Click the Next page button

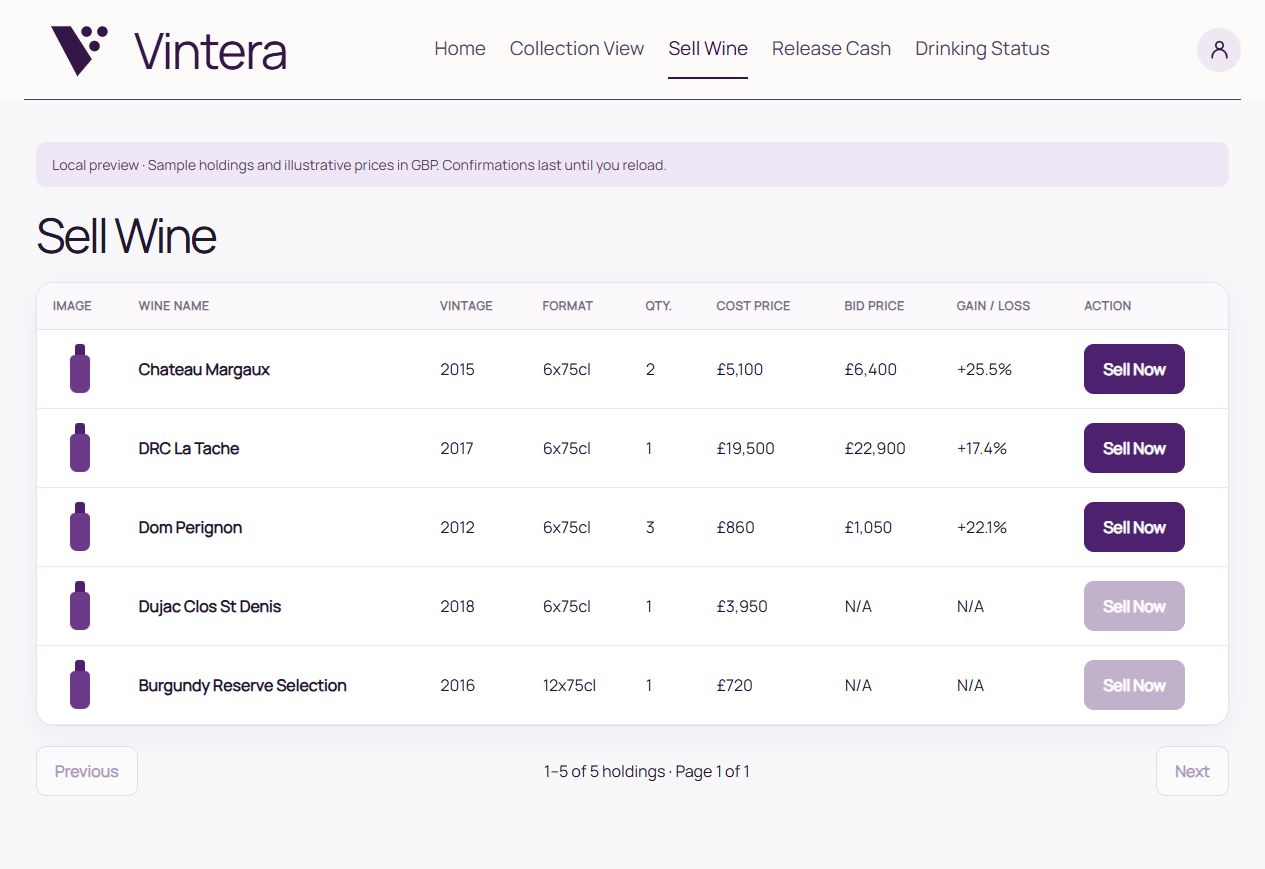pos(1192,771)
